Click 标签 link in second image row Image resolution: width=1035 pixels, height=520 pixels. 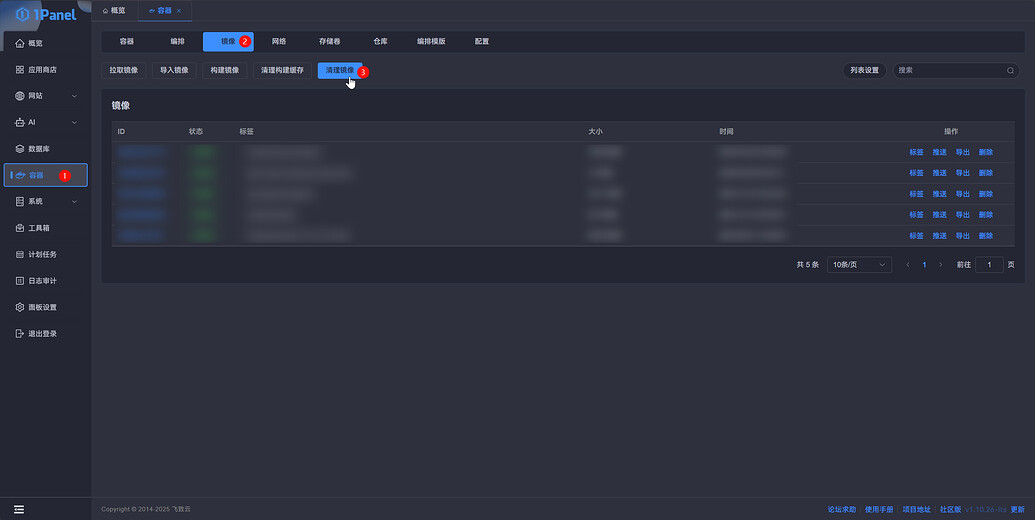916,173
